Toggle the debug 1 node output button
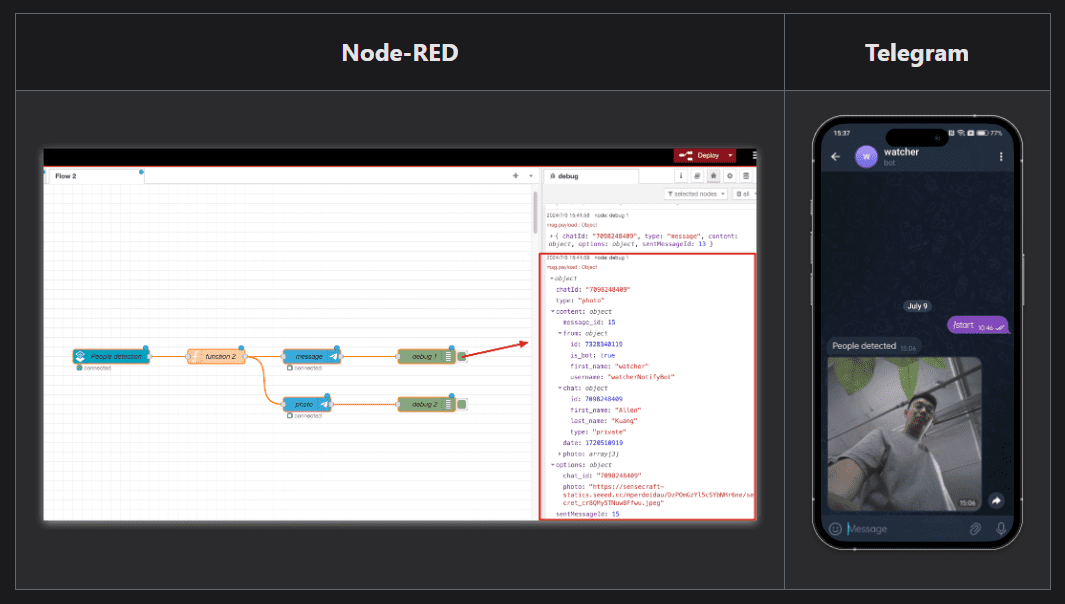This screenshot has width=1065, height=604. click(462, 356)
